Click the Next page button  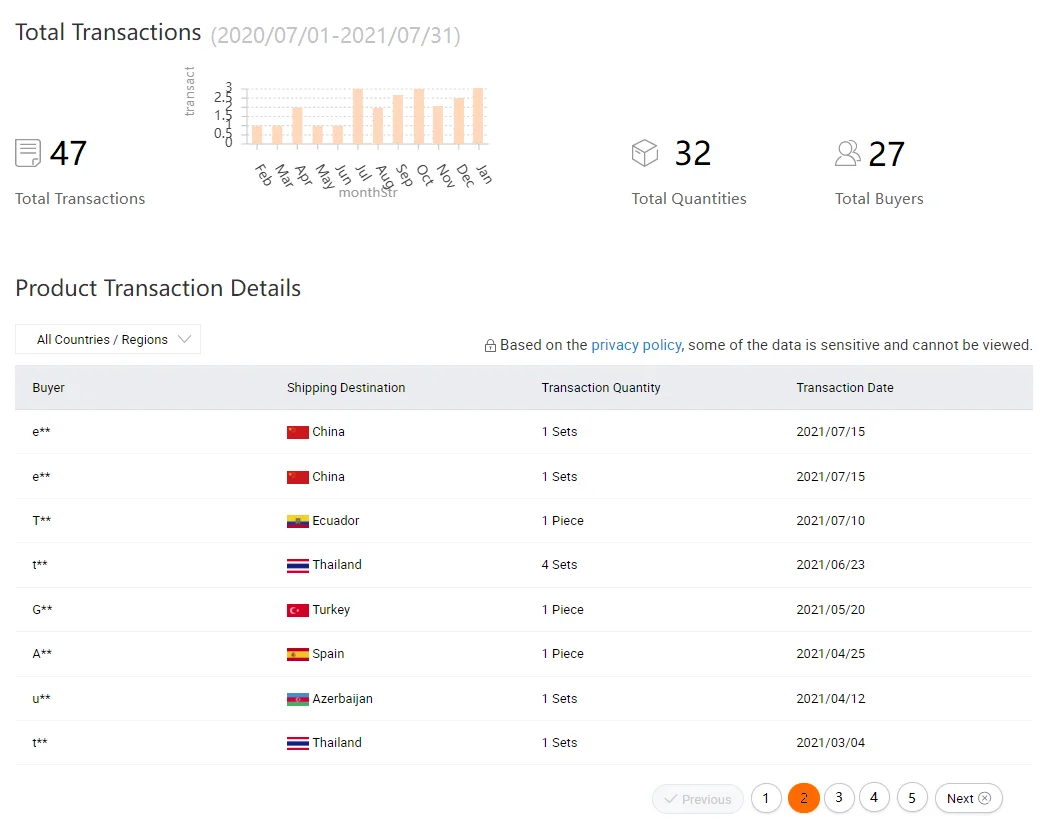(968, 798)
